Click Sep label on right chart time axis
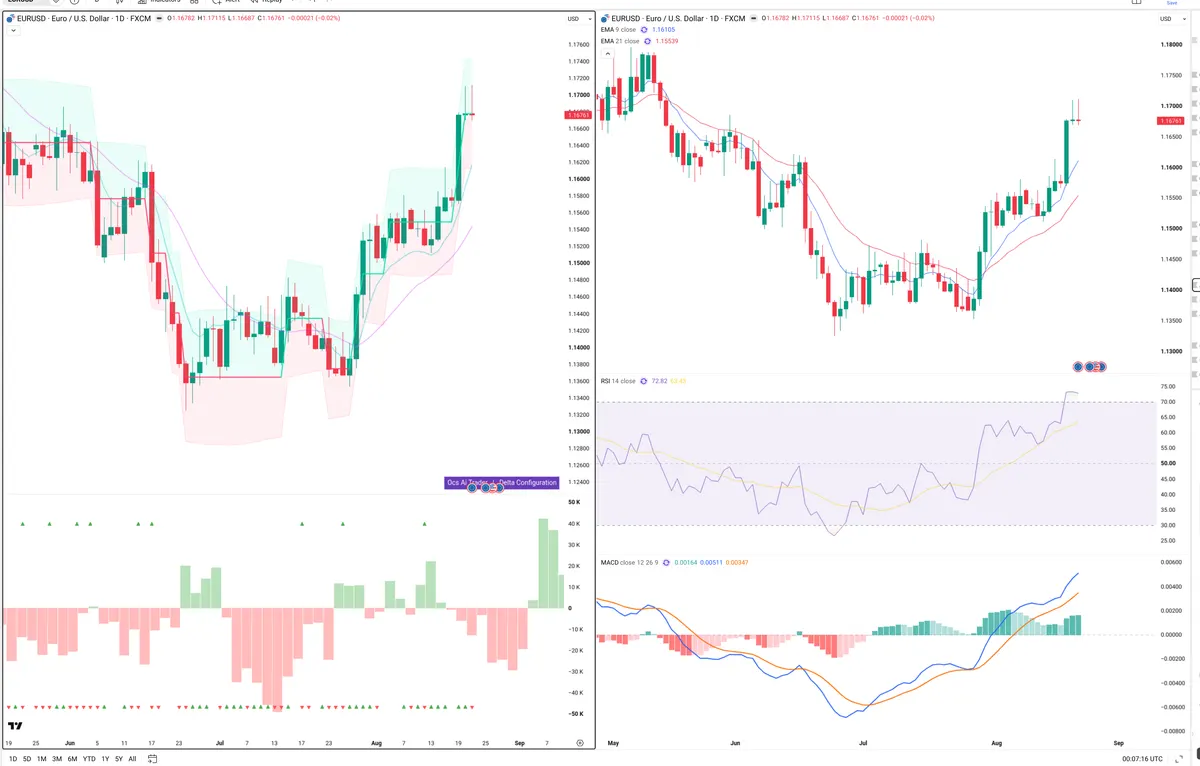The width and height of the screenshot is (1200, 766). [1118, 743]
